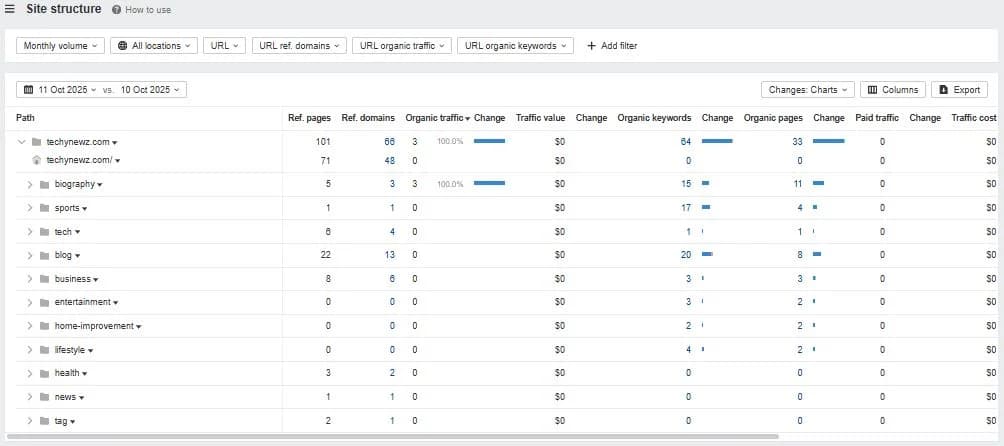1004x446 pixels.
Task: Open the hamburger menu icon
Action: tap(10, 9)
